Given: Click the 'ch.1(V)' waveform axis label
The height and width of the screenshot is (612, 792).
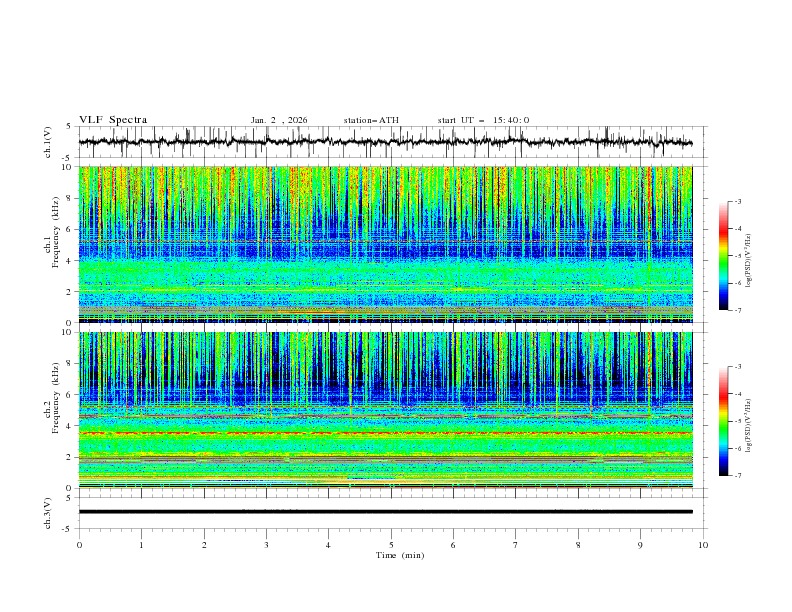Looking at the screenshot, I should pos(48,142).
